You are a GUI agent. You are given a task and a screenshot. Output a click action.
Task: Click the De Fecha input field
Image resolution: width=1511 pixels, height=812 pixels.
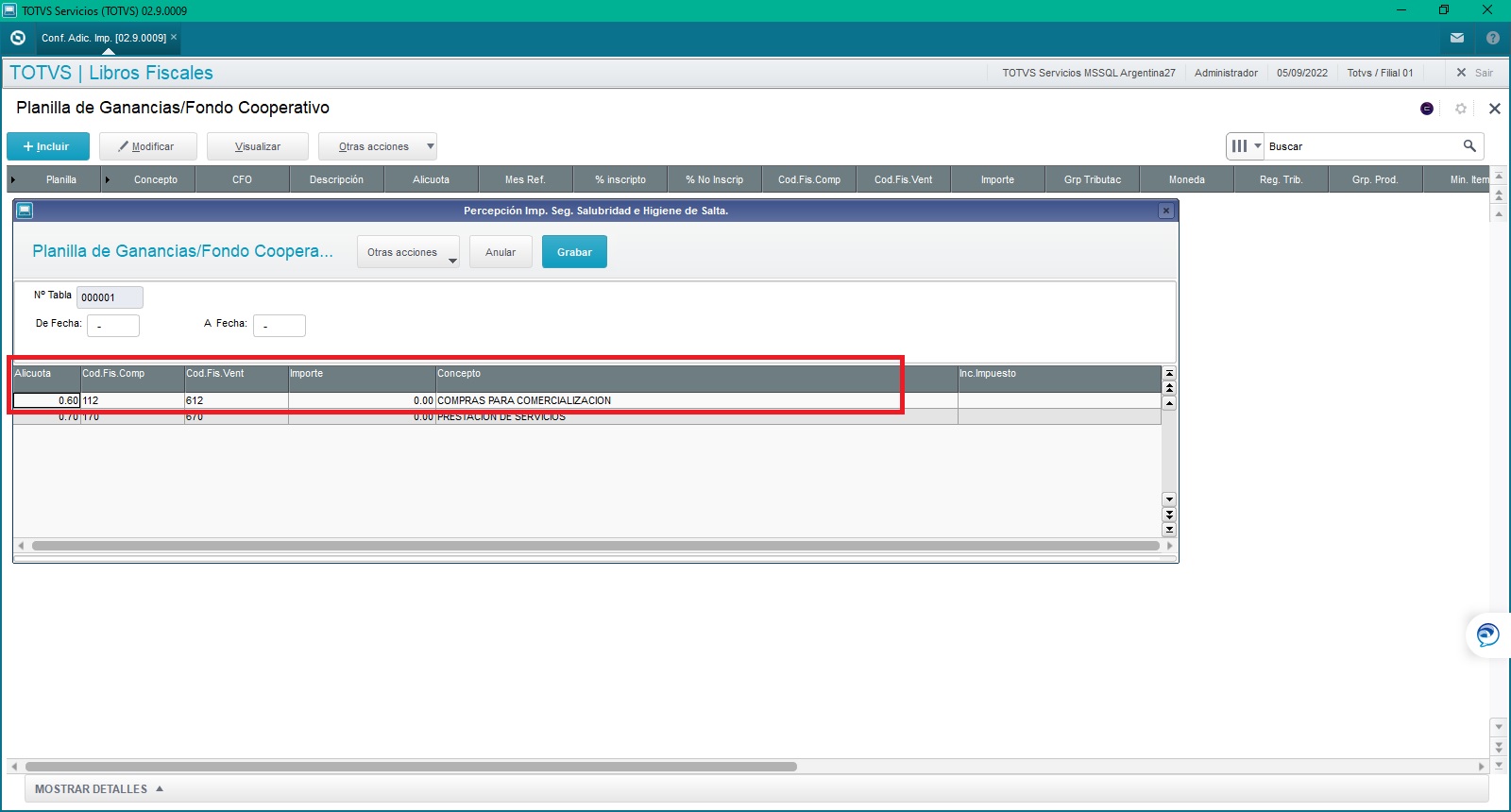[113, 326]
